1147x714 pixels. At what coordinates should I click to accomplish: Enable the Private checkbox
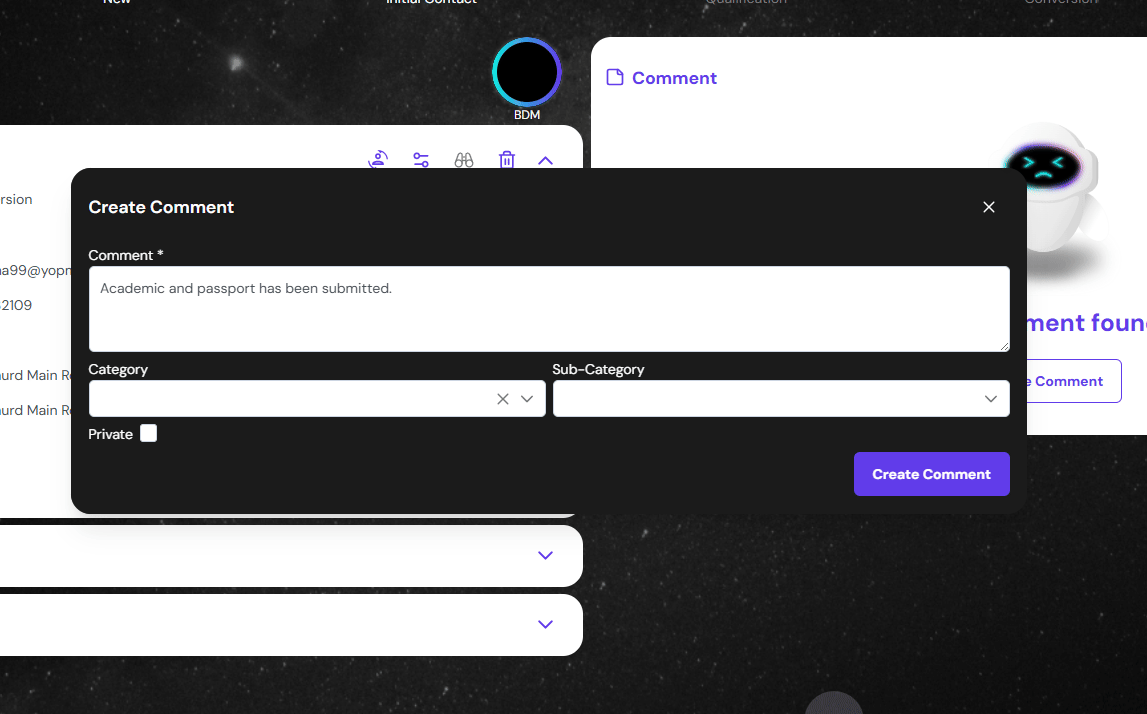tap(149, 433)
